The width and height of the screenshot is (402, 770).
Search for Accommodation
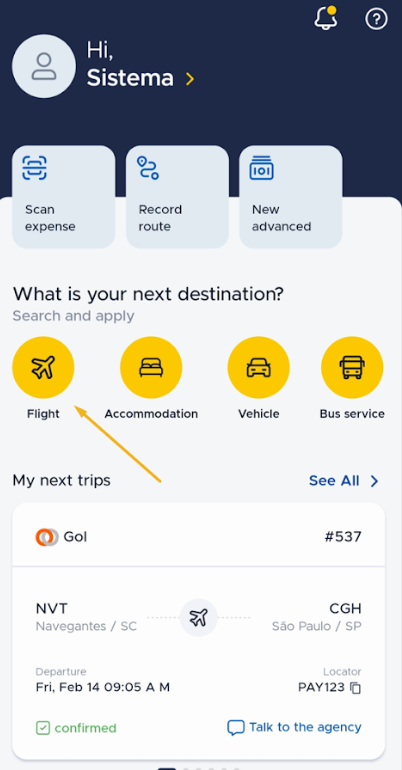(151, 367)
